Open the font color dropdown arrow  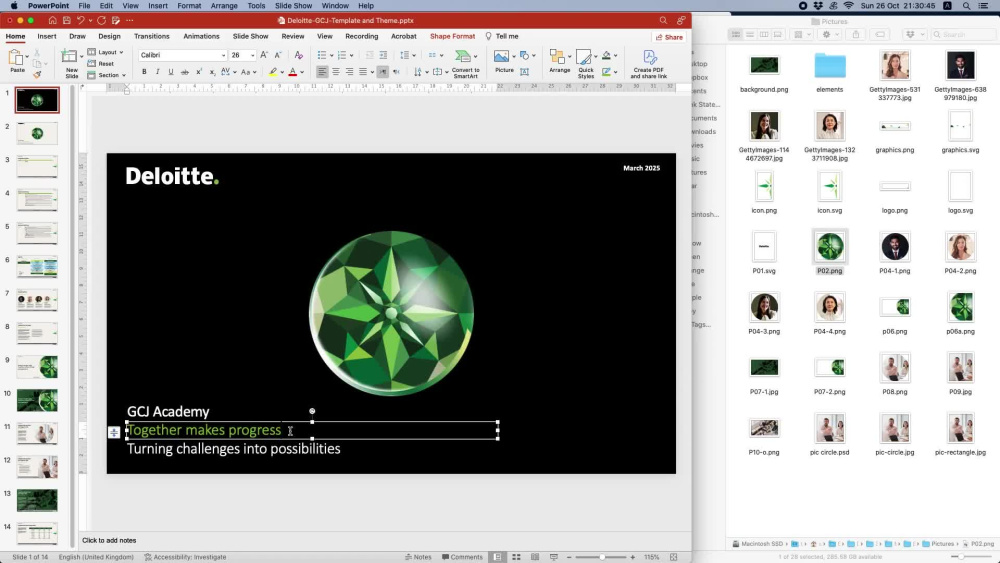302,72
